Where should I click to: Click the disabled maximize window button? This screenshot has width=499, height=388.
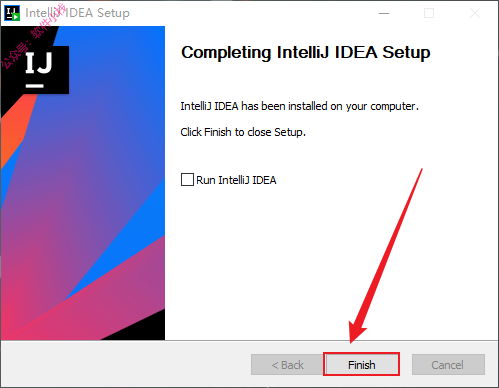click(429, 13)
